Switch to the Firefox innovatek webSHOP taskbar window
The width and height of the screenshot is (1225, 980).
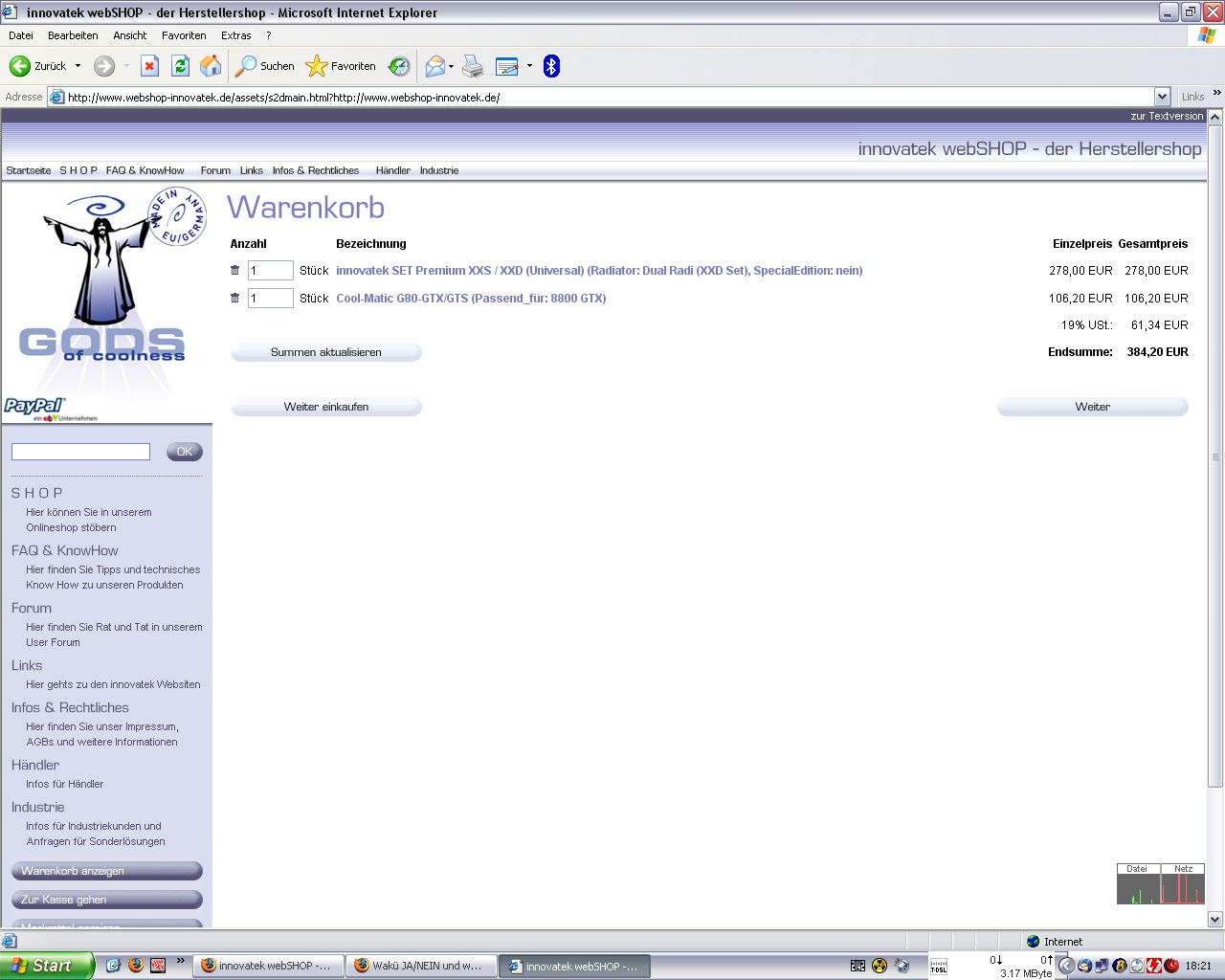pyautogui.click(x=268, y=966)
